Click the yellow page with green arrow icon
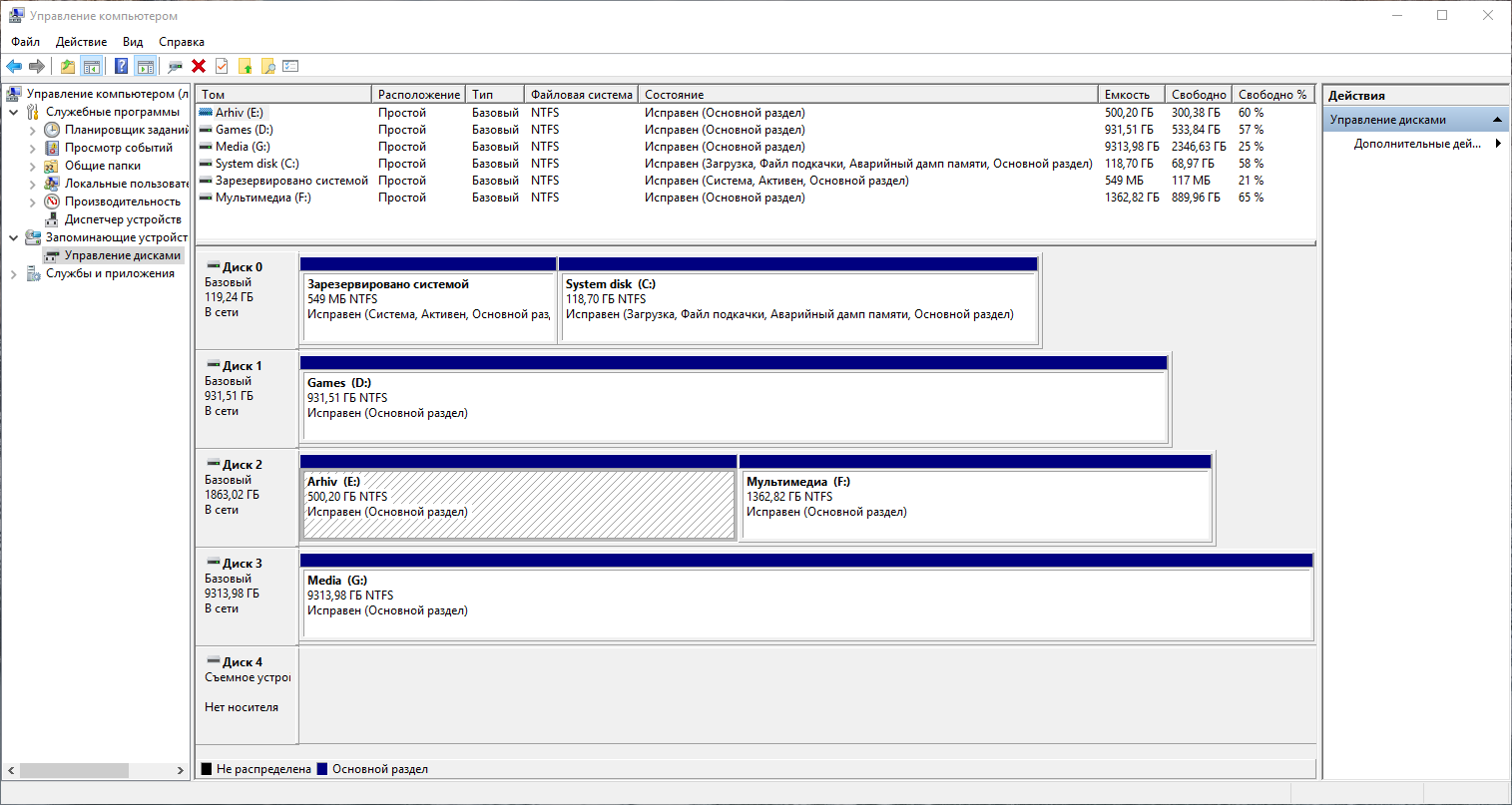Image resolution: width=1512 pixels, height=805 pixels. pos(245,67)
